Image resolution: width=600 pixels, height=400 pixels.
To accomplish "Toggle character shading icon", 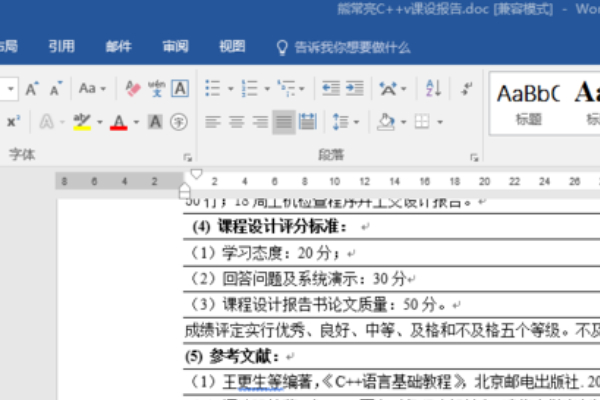I will tap(155, 122).
